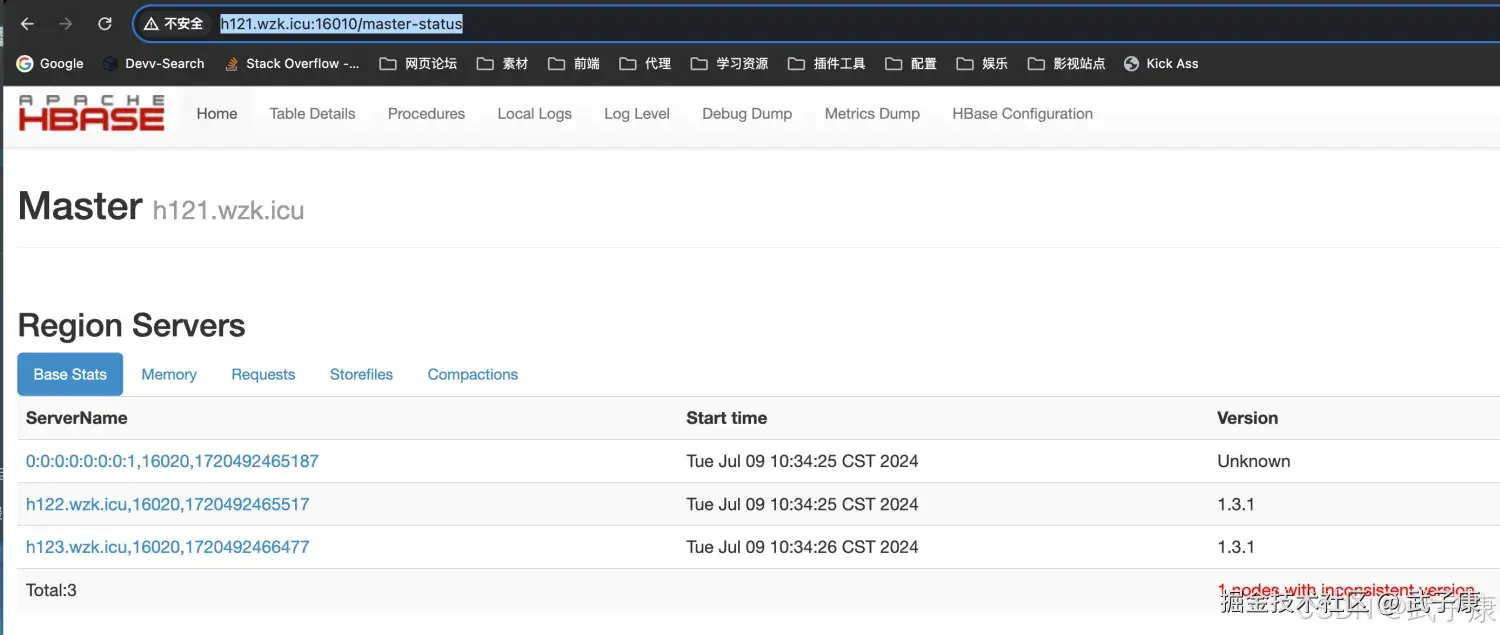Screen dimensions: 1500x635
Task: Open the 网页论坛 bookmark folder
Action: pyautogui.click(x=418, y=63)
